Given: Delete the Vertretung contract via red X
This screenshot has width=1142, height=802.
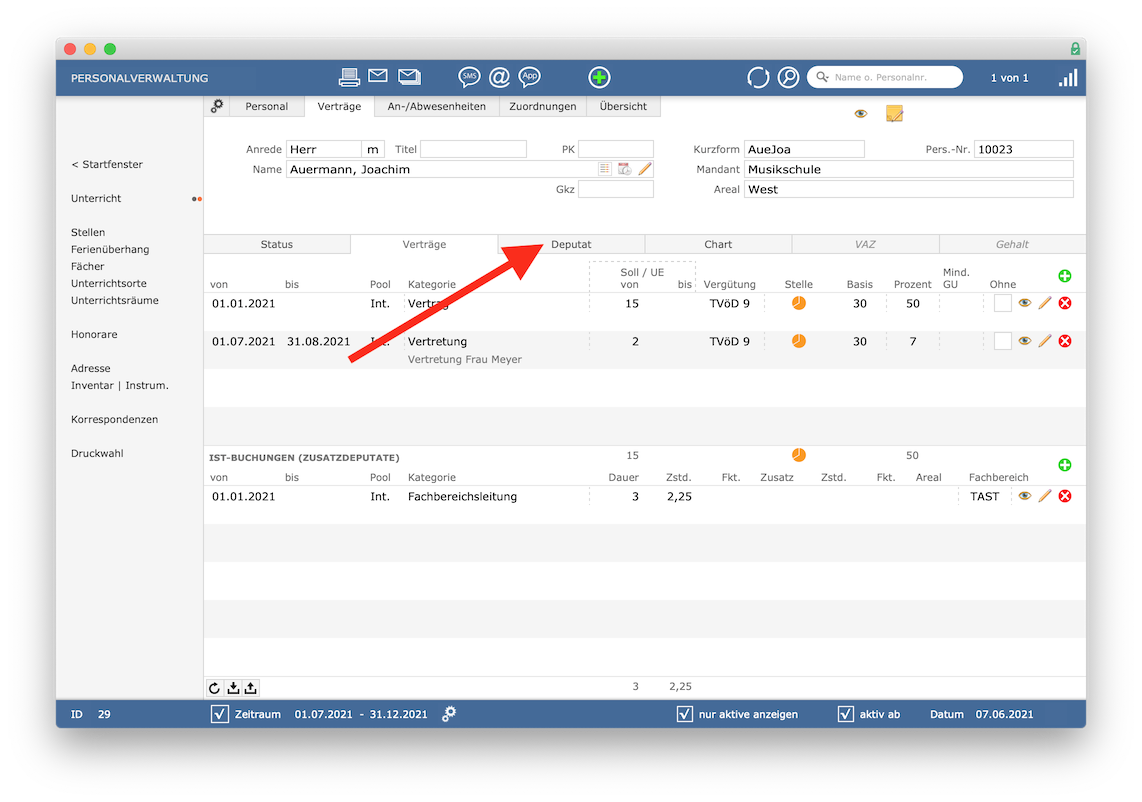Looking at the screenshot, I should coord(1065,341).
